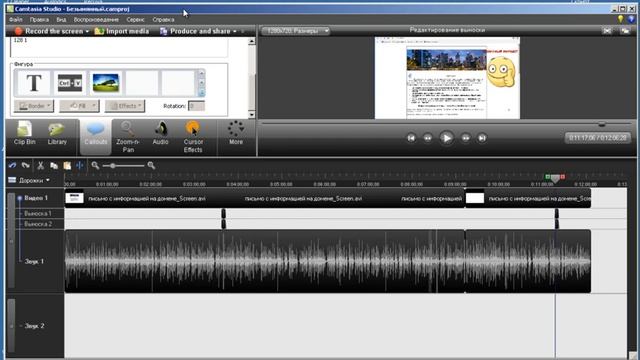
Task: Click the callout text box
Action: 119,47
